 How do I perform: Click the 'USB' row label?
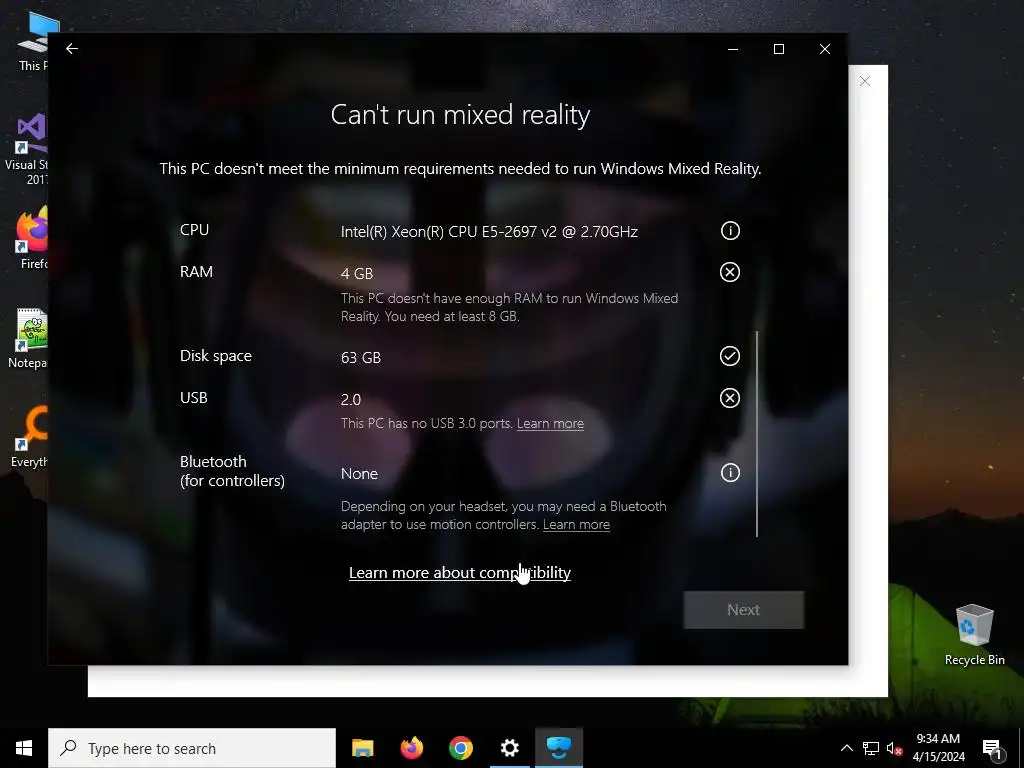(193, 398)
